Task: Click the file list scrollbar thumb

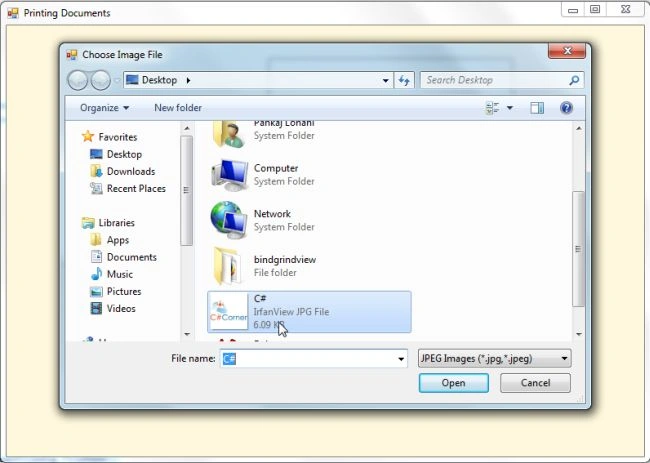Action: point(579,249)
